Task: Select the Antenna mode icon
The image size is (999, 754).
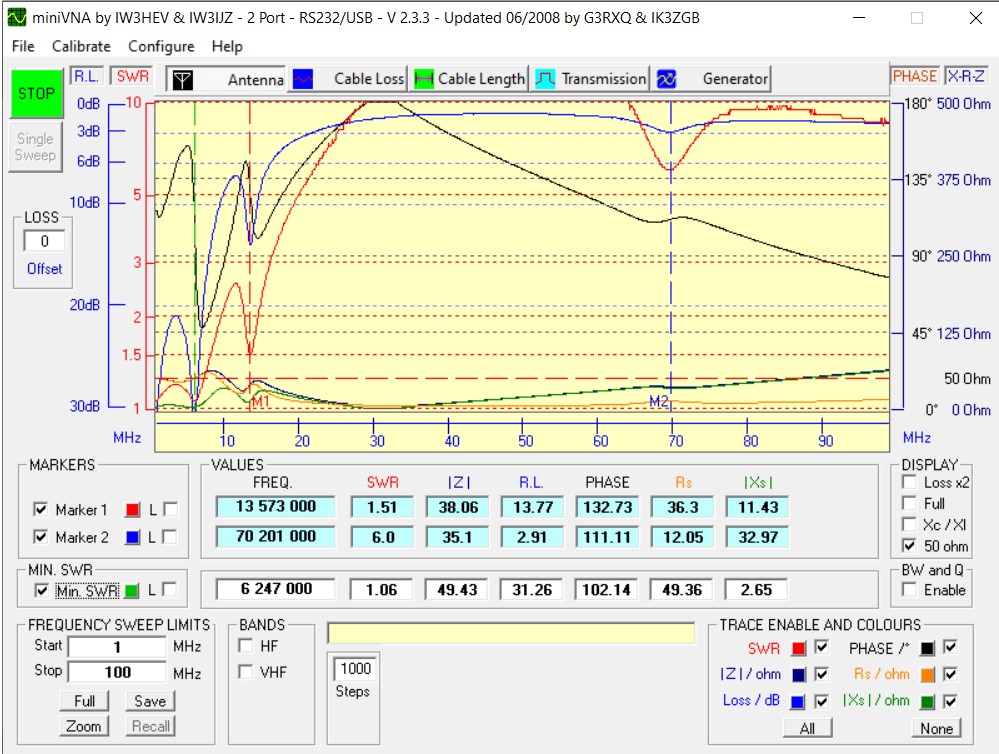Action: (184, 79)
